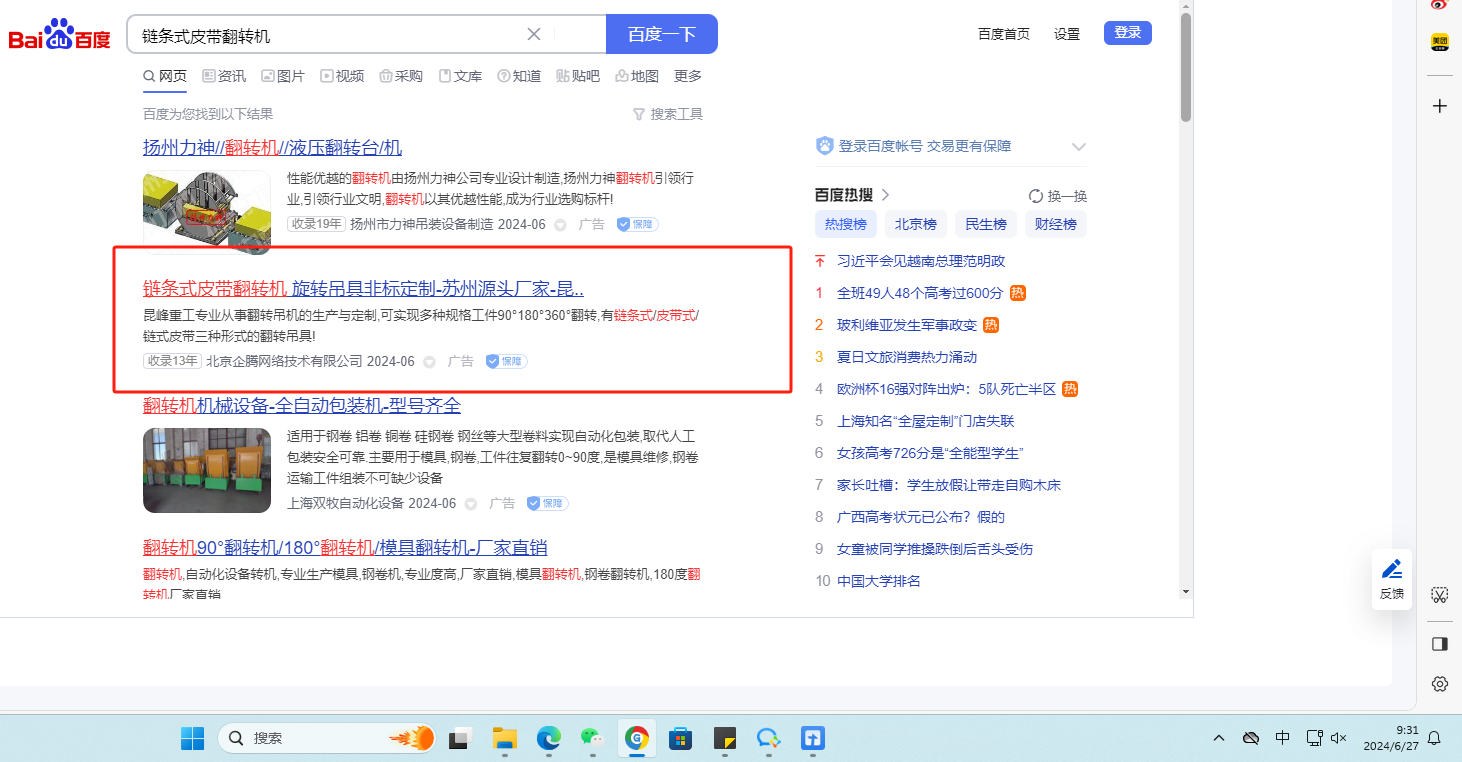Toggle the muted volume icon in system tray

click(1339, 738)
